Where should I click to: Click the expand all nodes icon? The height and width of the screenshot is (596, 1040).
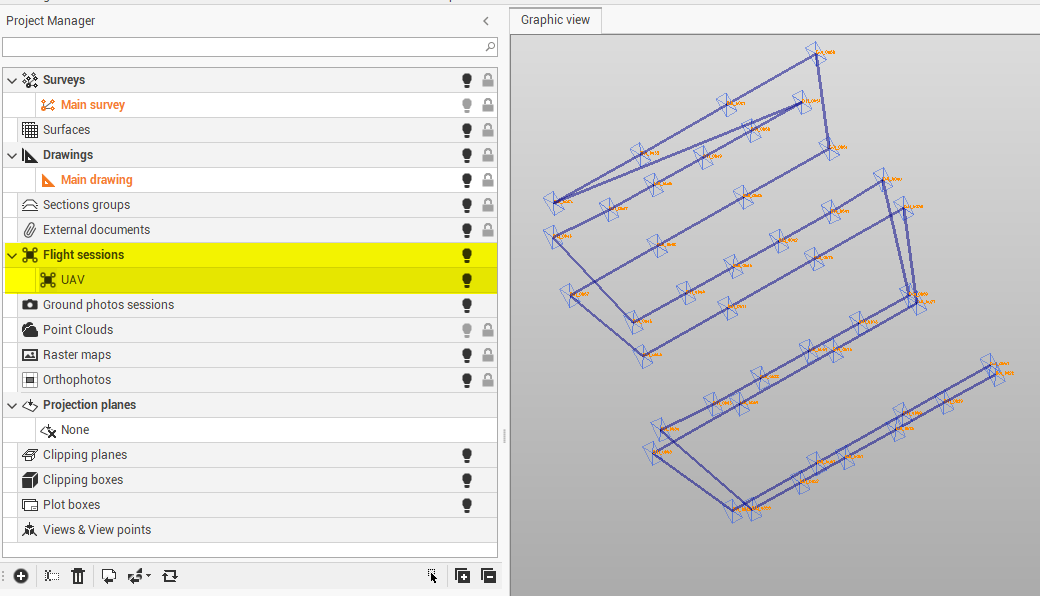pyautogui.click(x=462, y=576)
